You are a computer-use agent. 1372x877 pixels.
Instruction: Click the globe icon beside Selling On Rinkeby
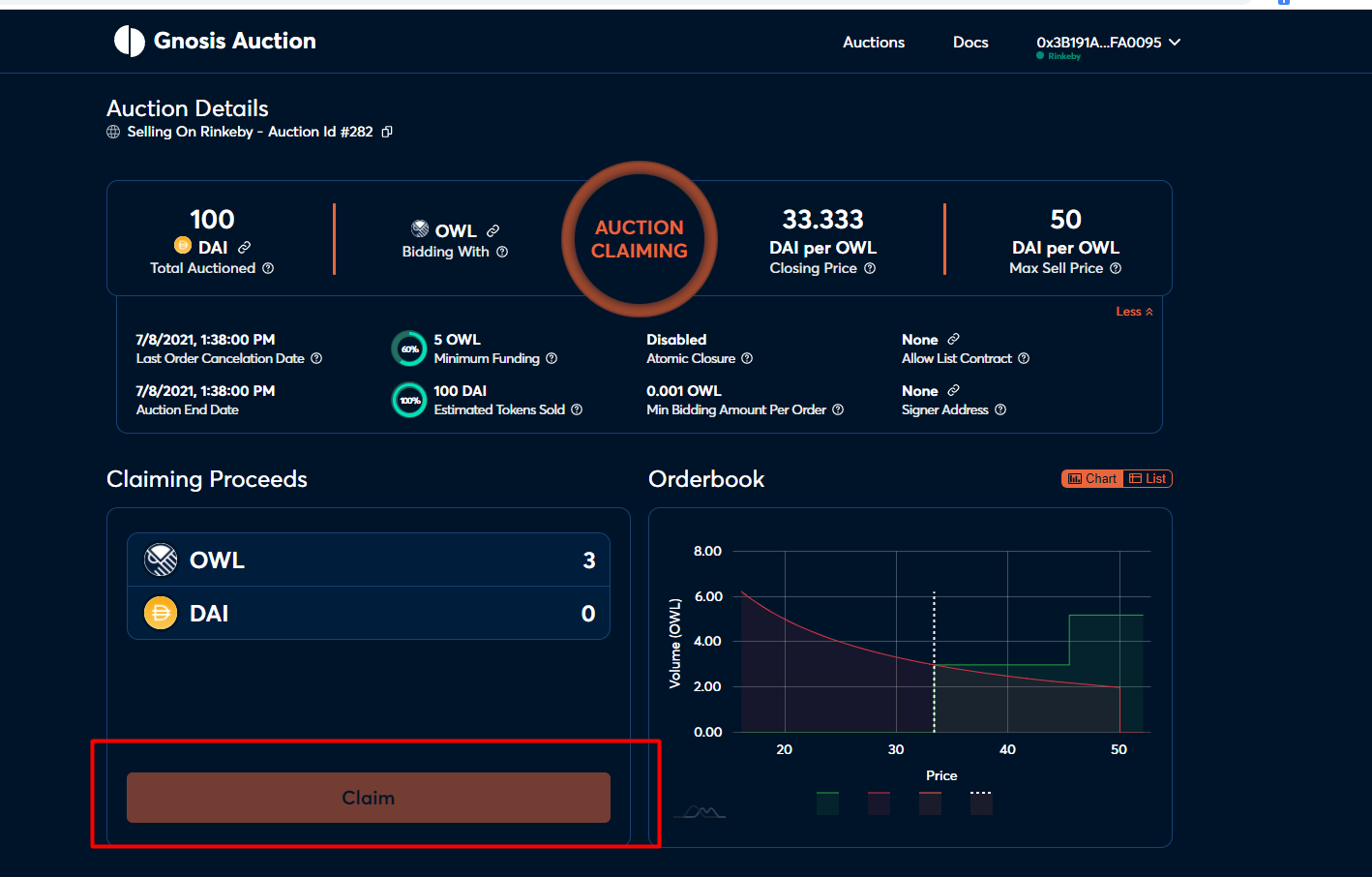click(113, 132)
